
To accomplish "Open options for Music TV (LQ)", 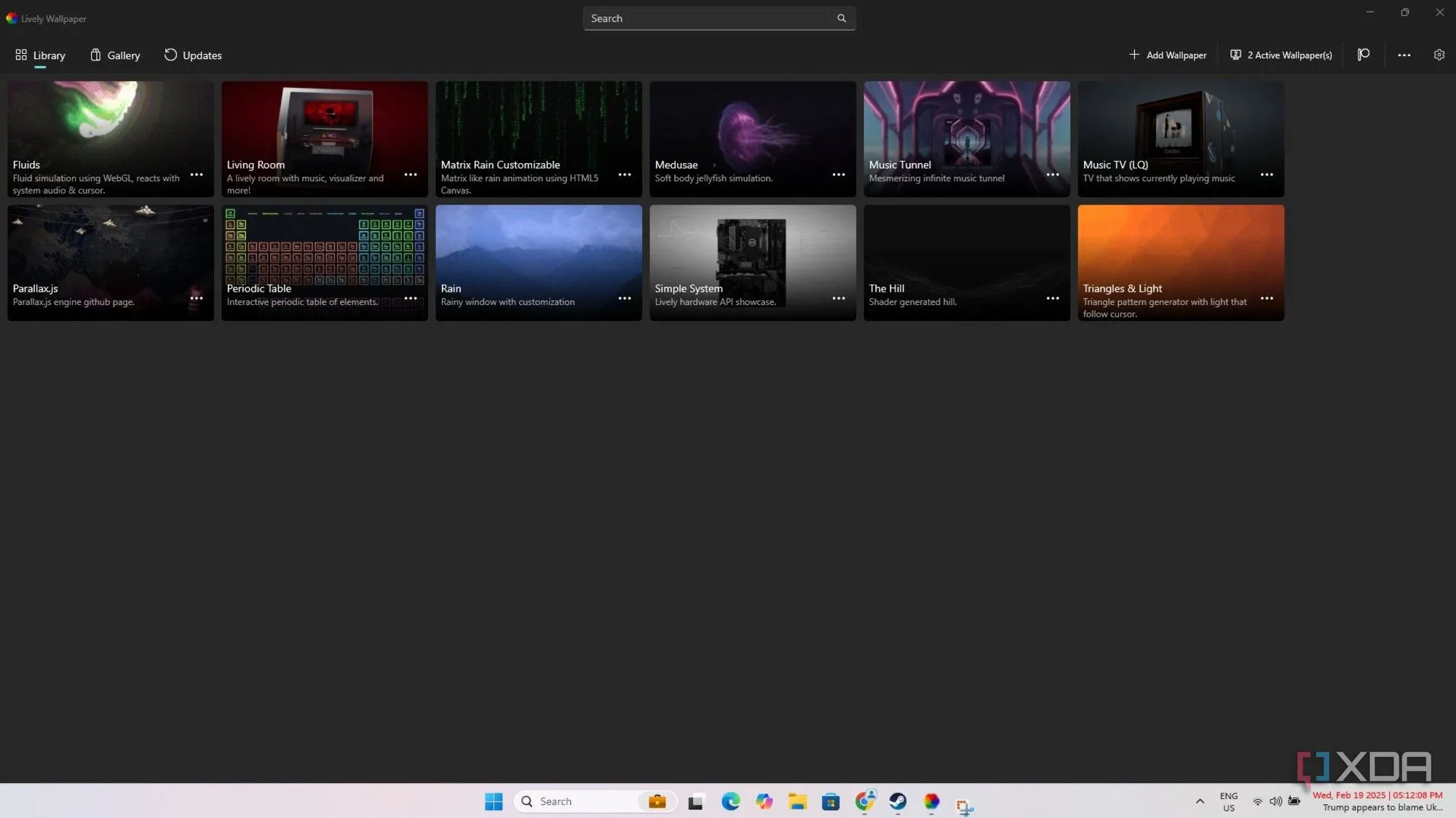I will (x=1267, y=175).
